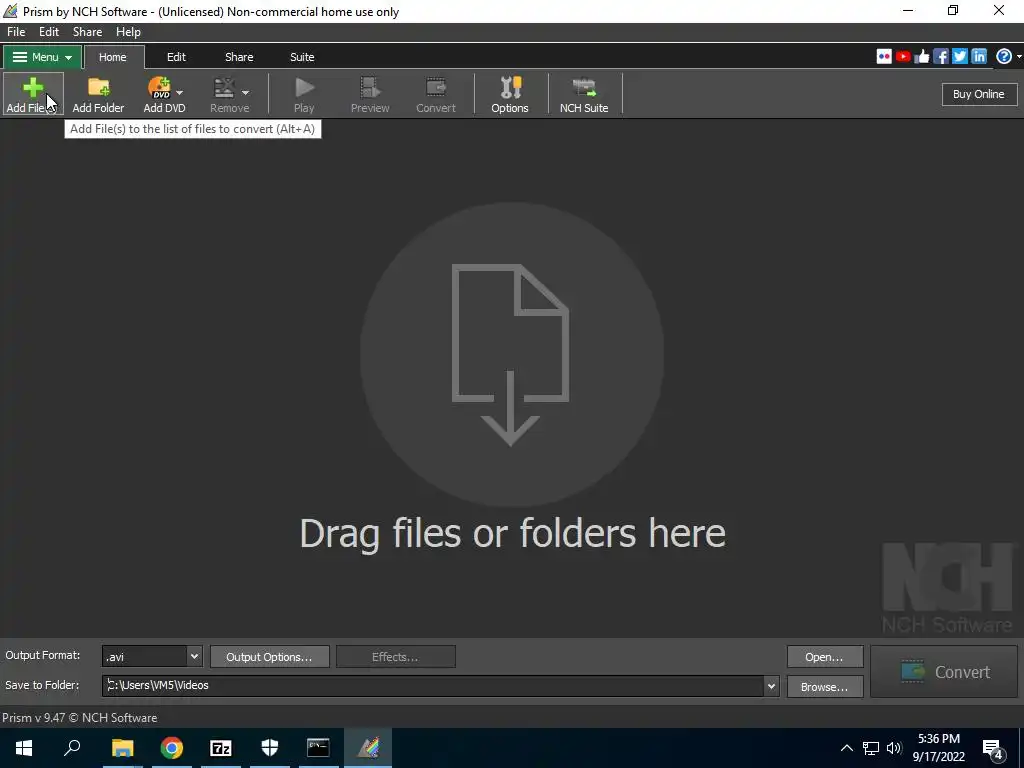Open the NCH Suite toolbar icon
This screenshot has width=1024, height=768.
click(584, 94)
